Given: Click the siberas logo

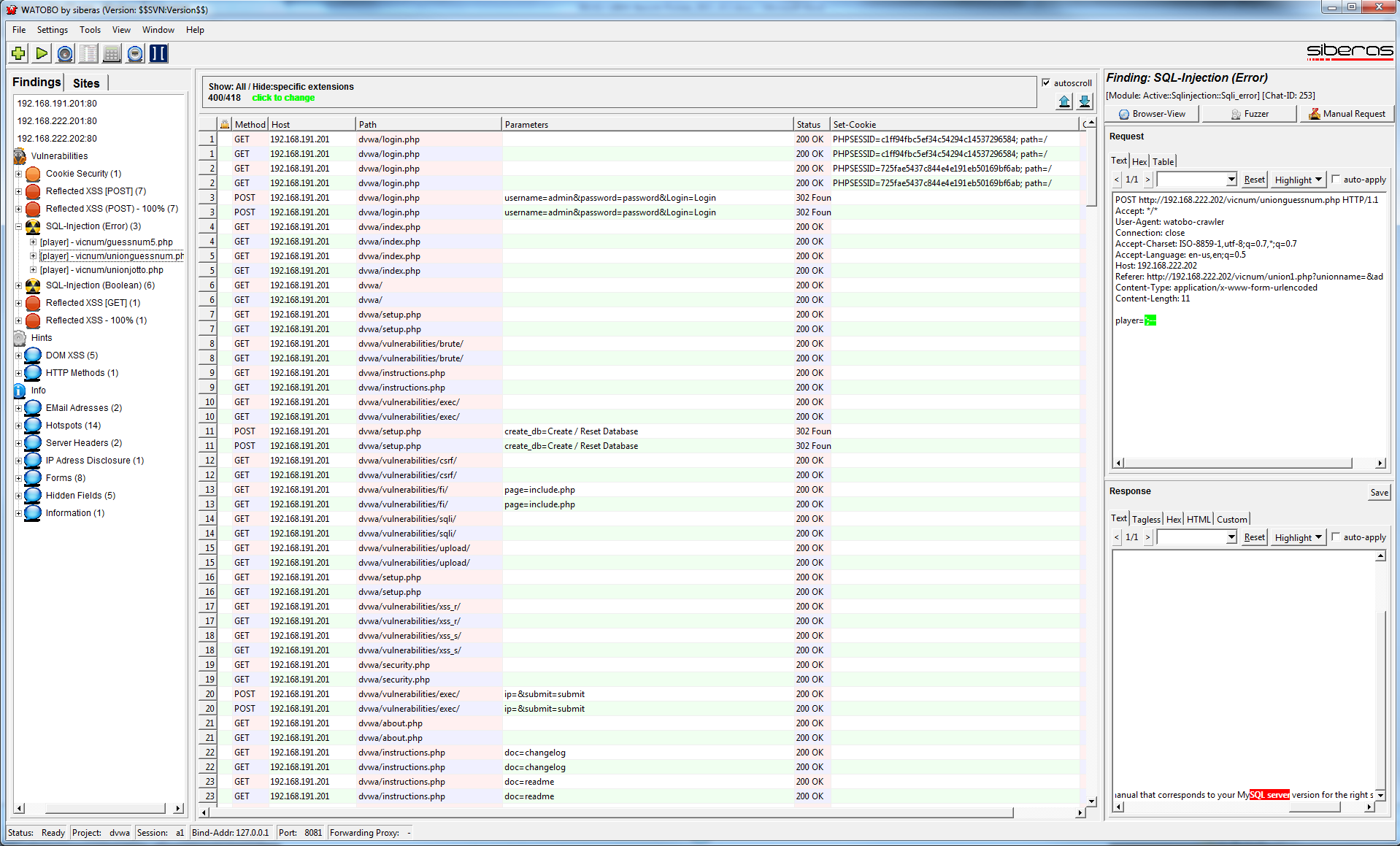Looking at the screenshot, I should point(1350,52).
